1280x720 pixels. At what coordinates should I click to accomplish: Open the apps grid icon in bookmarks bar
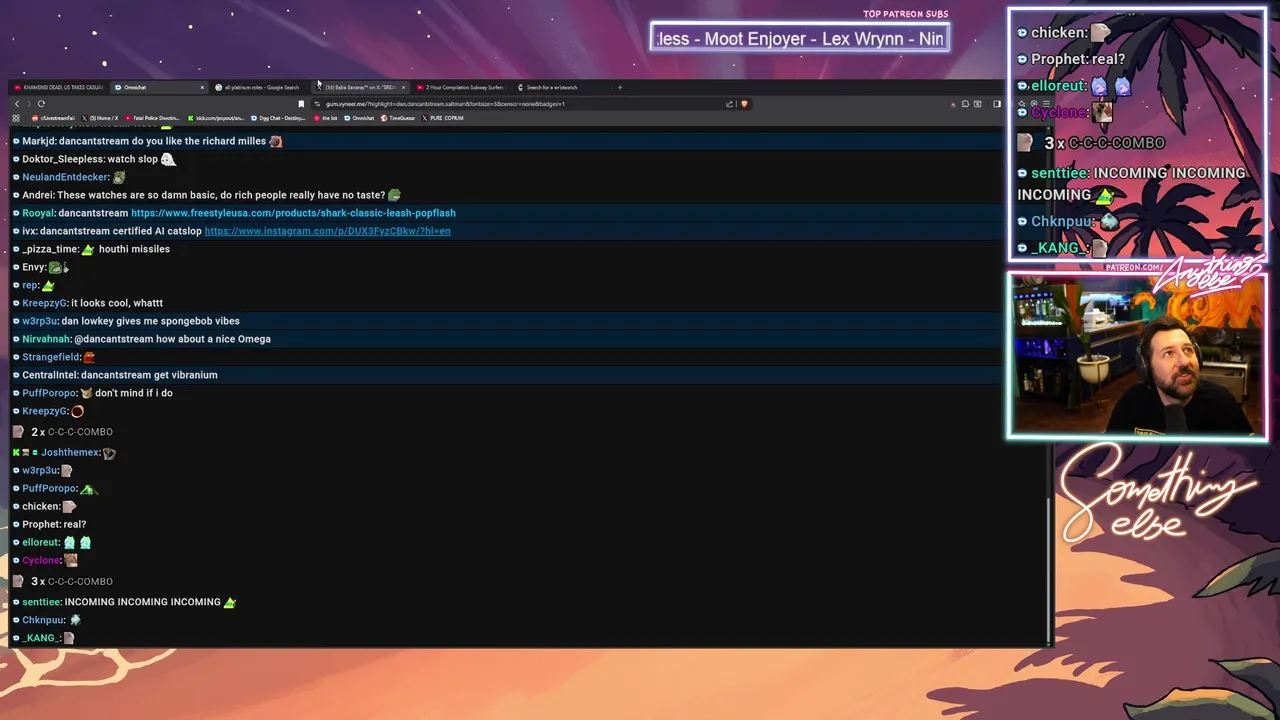click(x=16, y=118)
